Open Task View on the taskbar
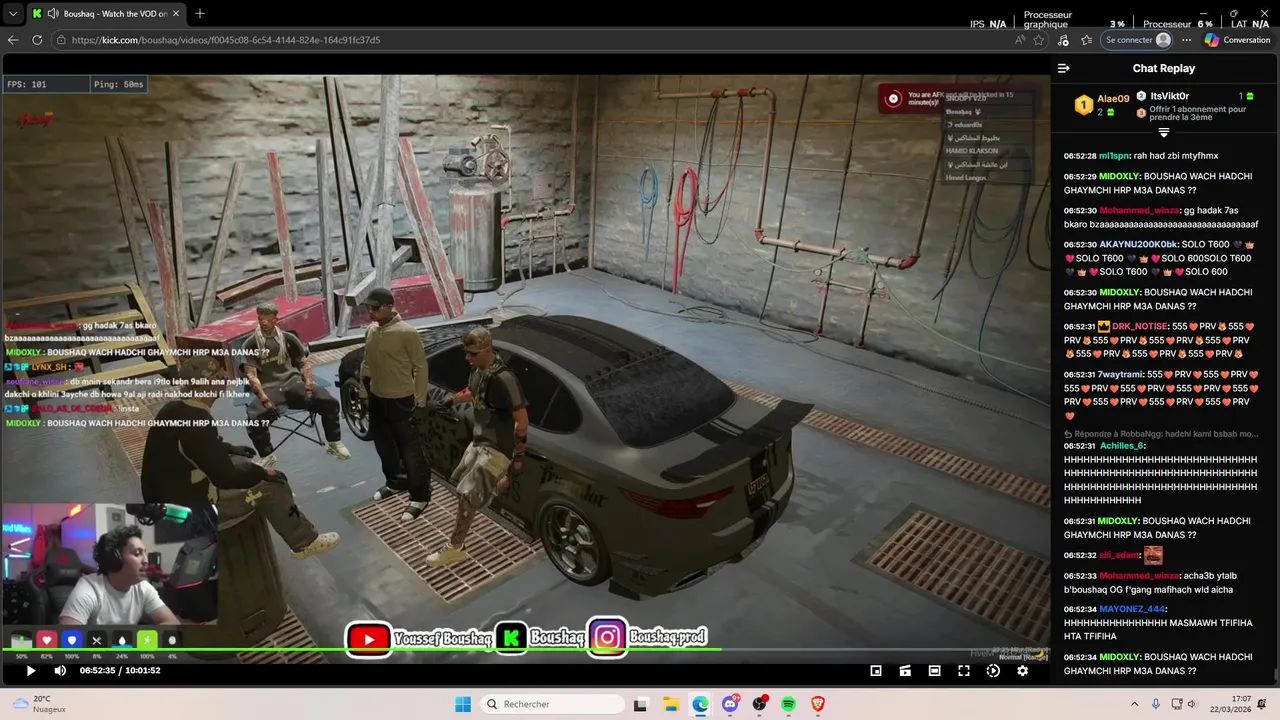This screenshot has height=720, width=1280. (640, 704)
